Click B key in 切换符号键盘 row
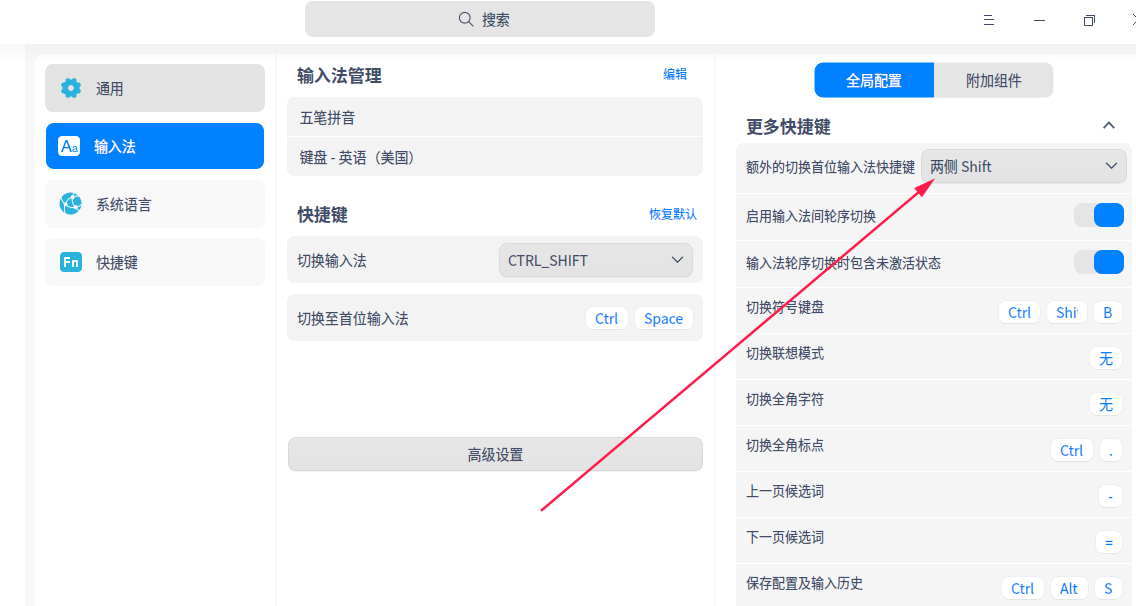This screenshot has height=606, width=1136. [1108, 312]
